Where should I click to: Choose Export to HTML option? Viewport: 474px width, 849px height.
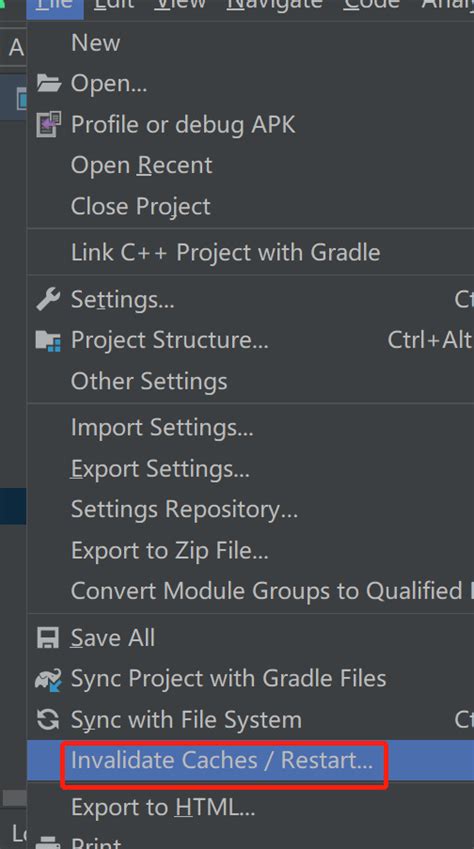click(x=251, y=808)
